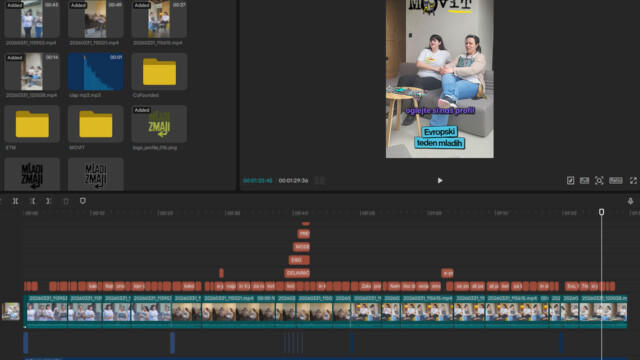Select the DSO text clip on timeline
The width and height of the screenshot is (640, 360).
point(299,260)
